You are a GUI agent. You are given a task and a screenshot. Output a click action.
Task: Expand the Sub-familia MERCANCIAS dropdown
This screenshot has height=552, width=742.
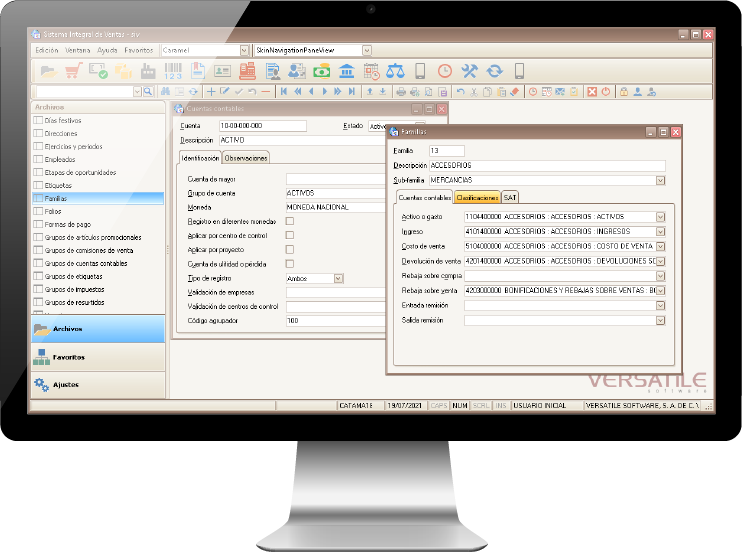[x=660, y=180]
